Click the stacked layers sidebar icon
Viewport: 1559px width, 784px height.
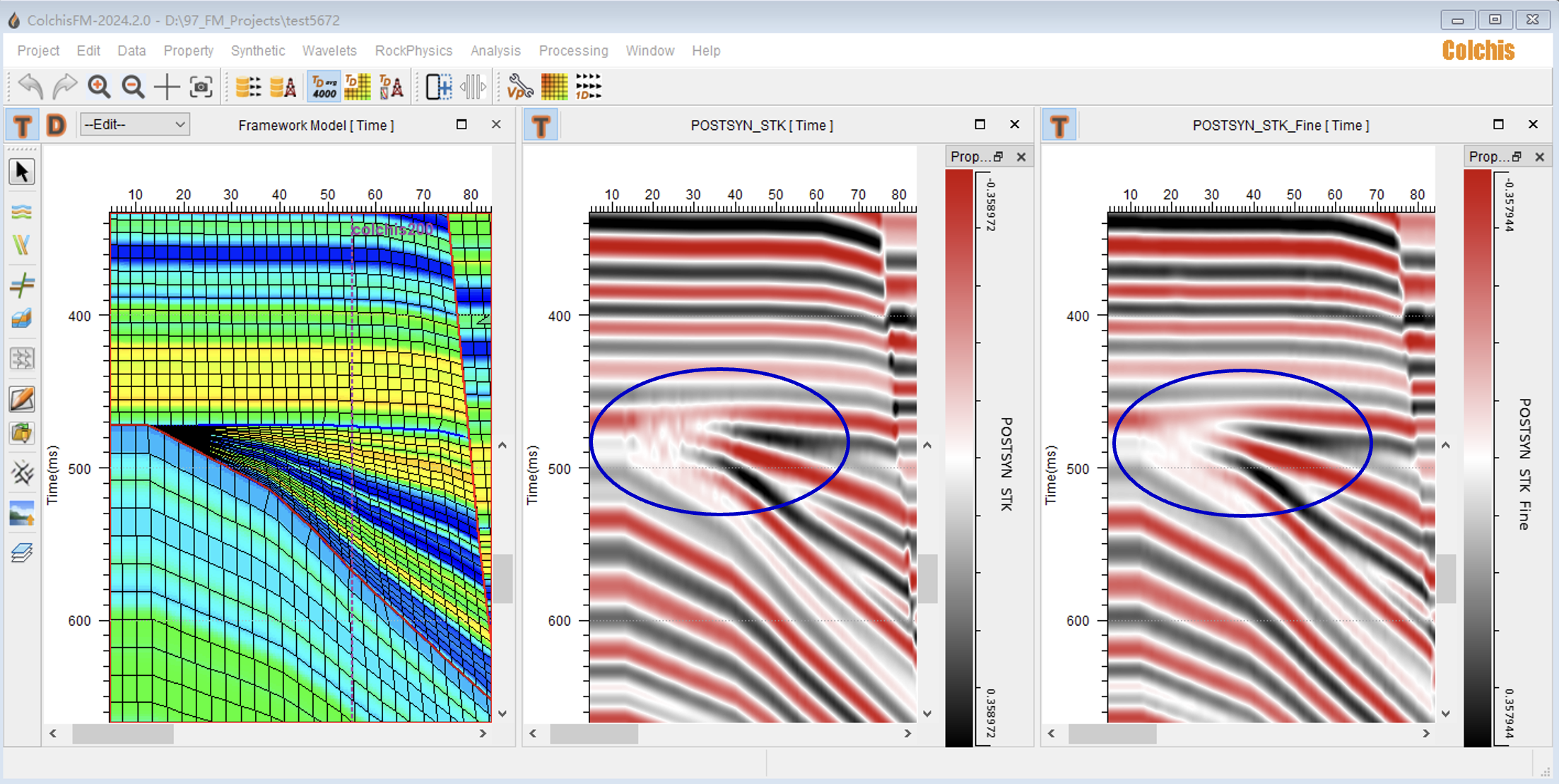(22, 553)
